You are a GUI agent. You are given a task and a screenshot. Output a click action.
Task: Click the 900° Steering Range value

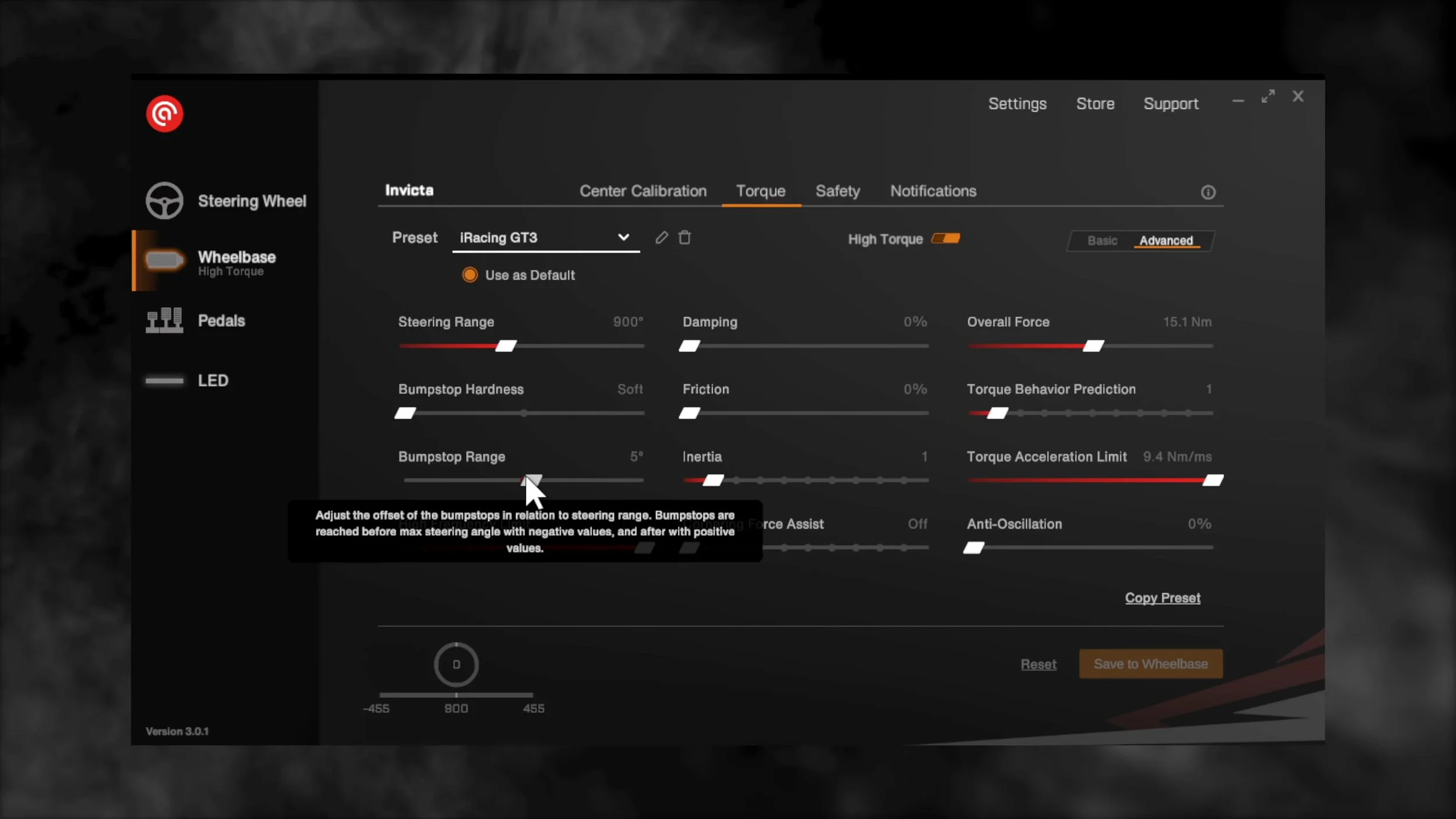(x=628, y=322)
